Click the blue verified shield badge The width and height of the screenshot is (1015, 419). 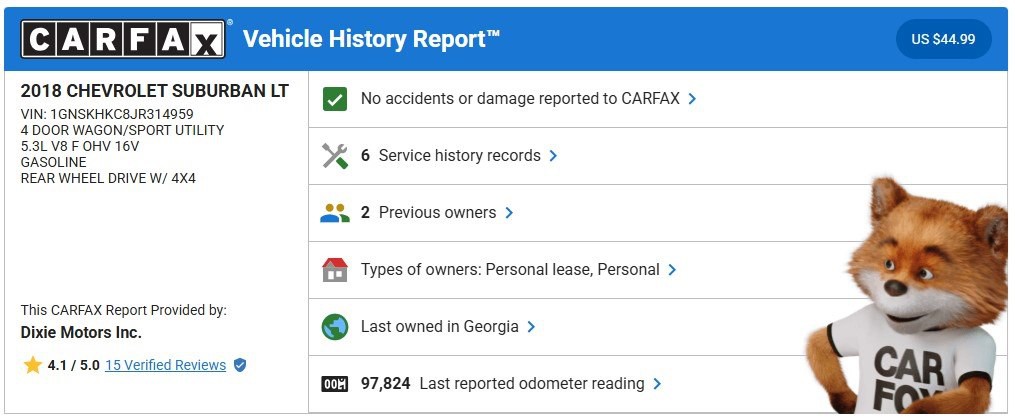[240, 365]
